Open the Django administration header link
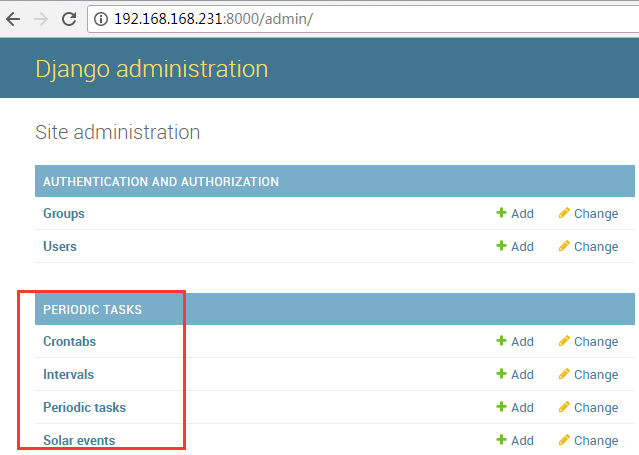 click(152, 68)
